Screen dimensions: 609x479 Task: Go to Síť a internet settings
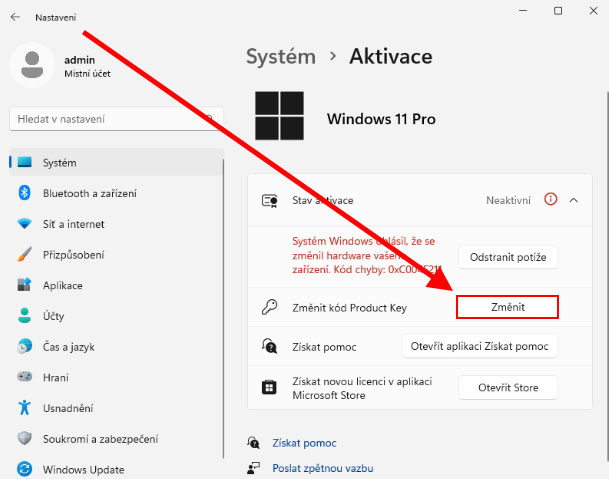(x=116, y=224)
